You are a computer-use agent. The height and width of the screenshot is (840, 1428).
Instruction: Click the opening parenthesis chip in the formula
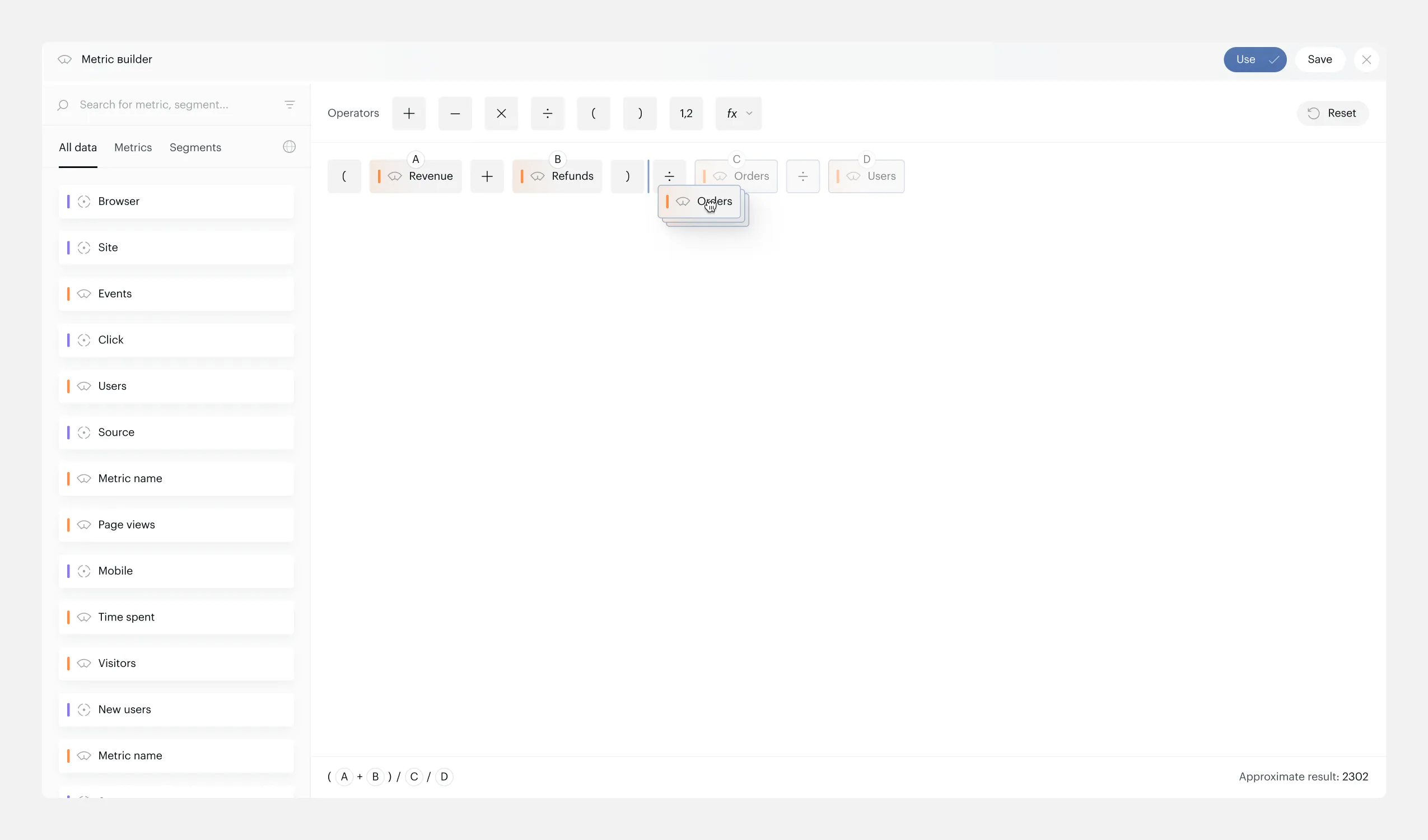tap(344, 176)
